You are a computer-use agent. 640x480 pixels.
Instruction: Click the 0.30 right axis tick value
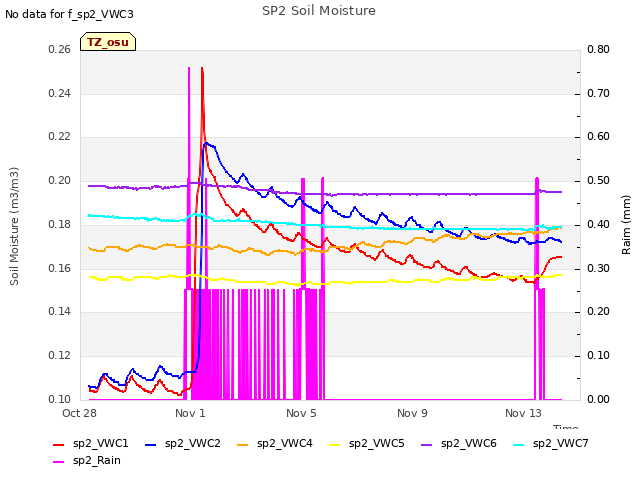pyautogui.click(x=598, y=268)
